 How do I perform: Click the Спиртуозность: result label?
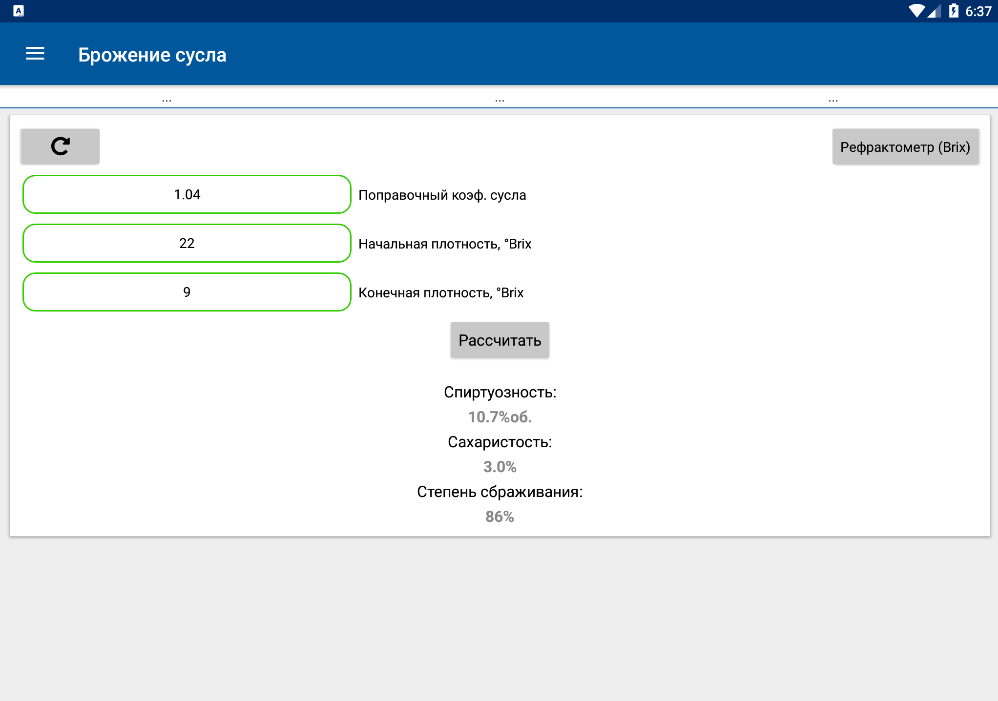click(x=500, y=392)
